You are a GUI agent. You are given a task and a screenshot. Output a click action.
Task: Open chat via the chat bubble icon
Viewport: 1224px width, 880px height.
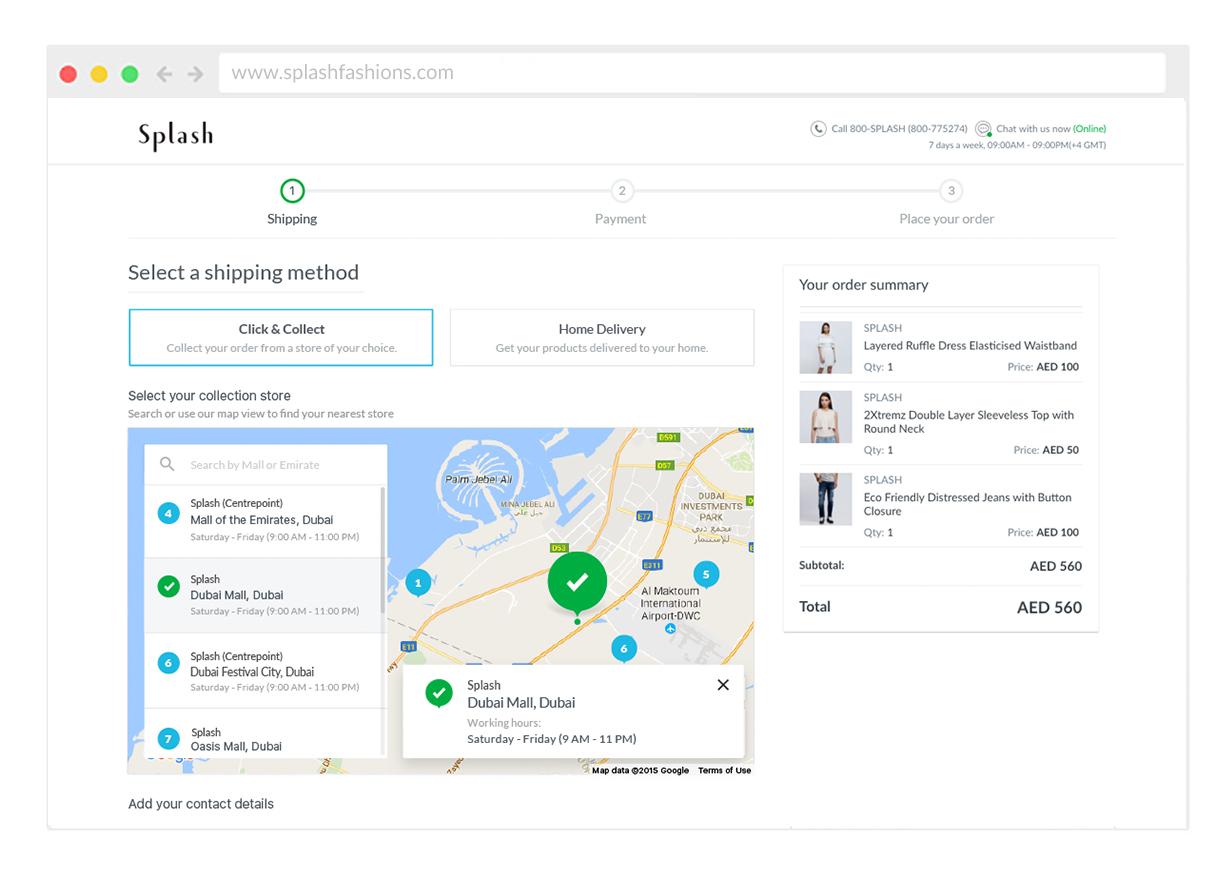pos(983,129)
